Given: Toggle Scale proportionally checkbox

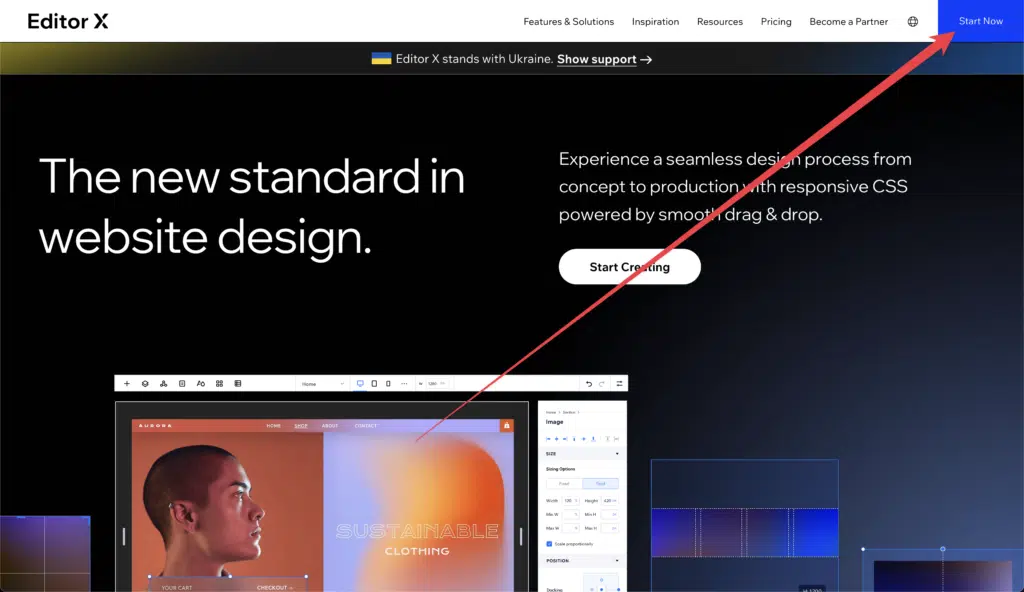Looking at the screenshot, I should coord(549,544).
